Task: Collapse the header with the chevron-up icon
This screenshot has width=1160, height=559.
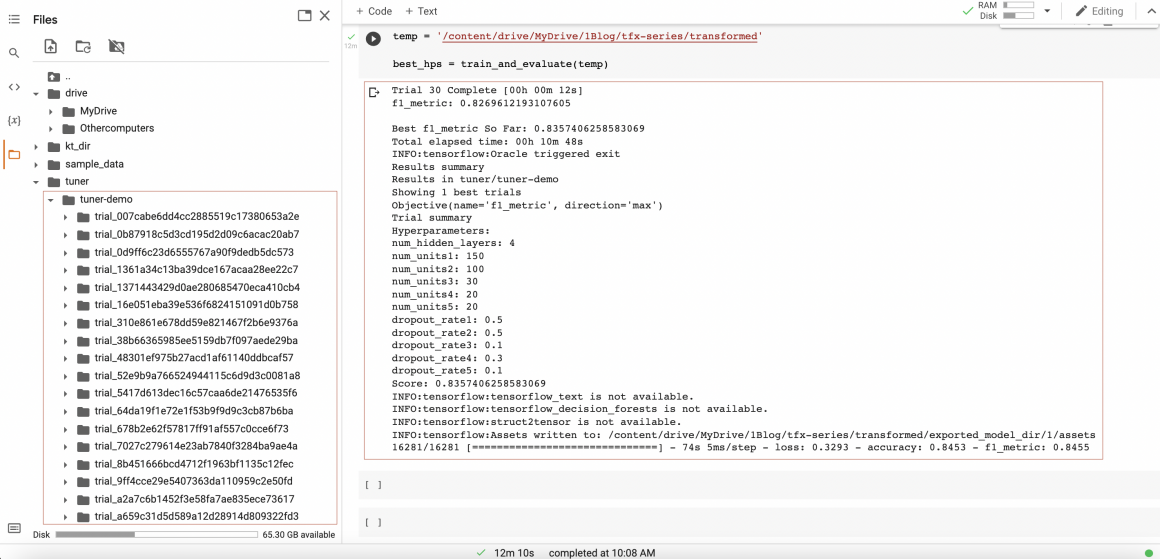Action: coord(1150,11)
